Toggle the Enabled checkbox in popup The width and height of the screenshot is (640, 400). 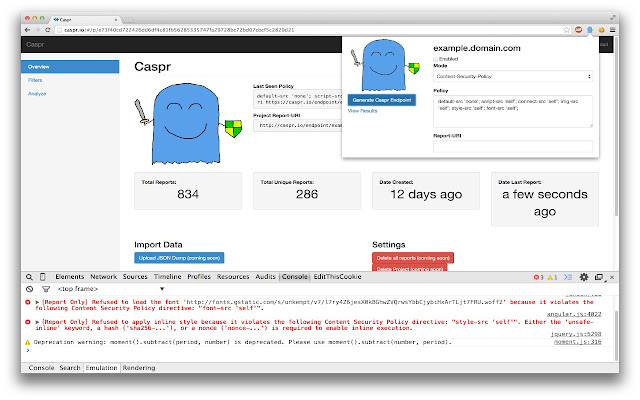pyautogui.click(x=436, y=59)
